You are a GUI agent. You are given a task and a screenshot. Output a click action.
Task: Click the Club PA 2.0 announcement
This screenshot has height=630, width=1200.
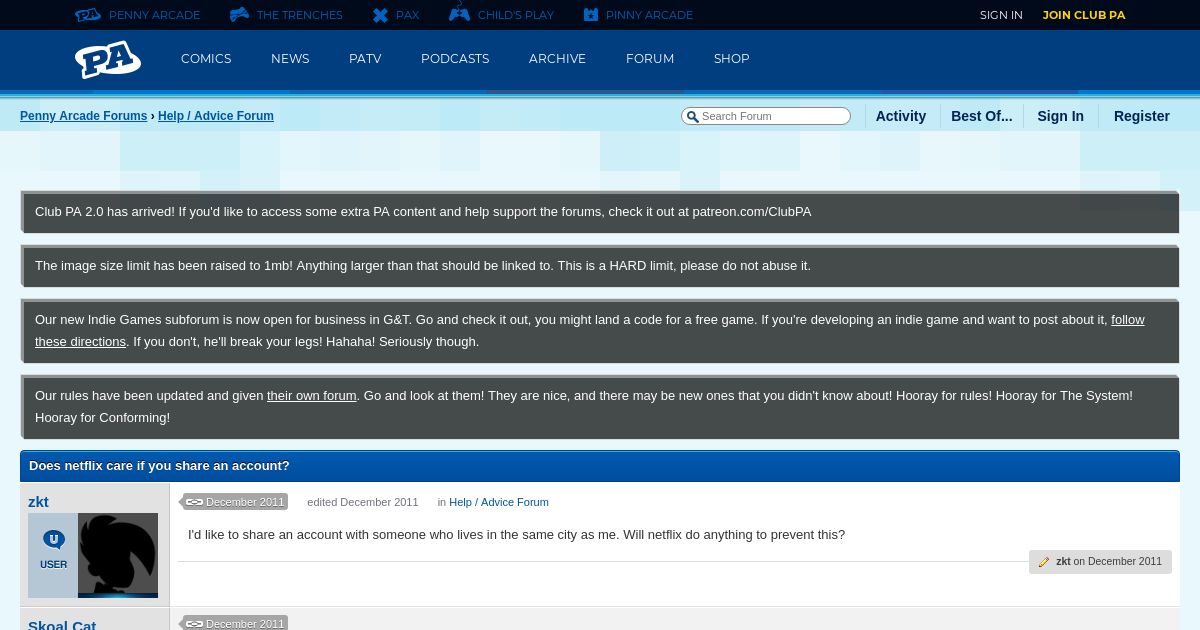click(600, 212)
